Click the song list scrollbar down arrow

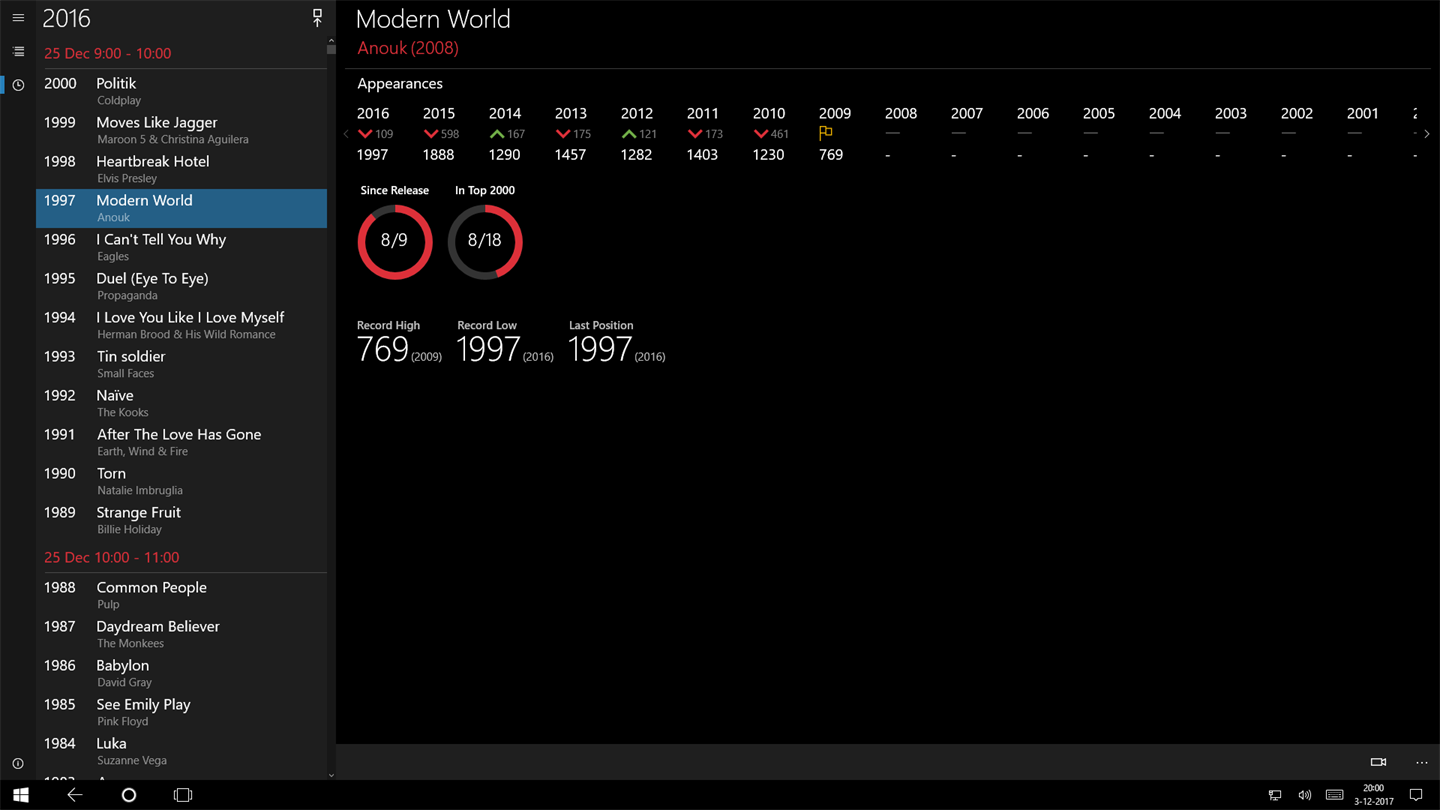331,775
